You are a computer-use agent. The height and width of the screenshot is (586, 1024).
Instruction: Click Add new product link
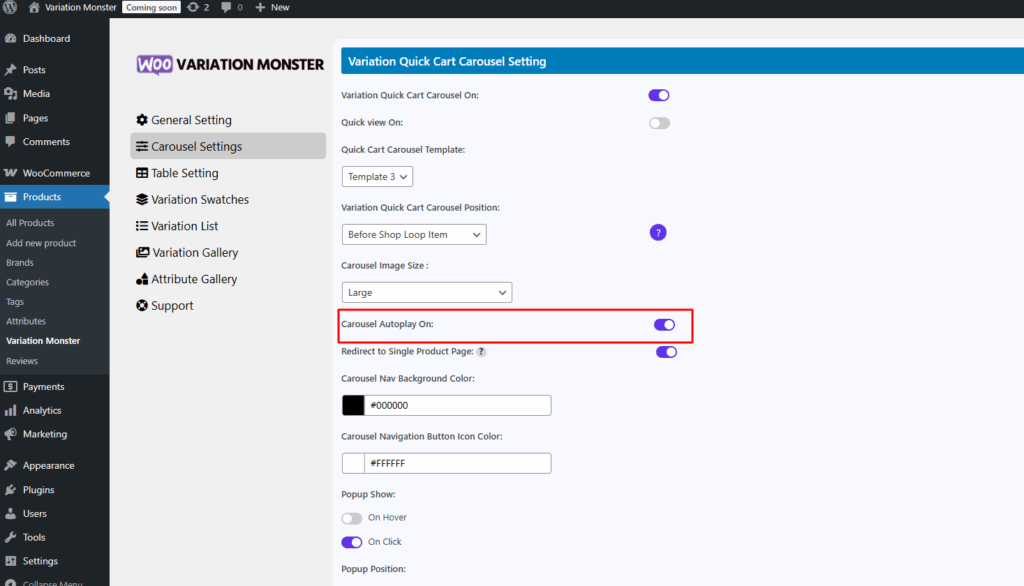tap(41, 243)
